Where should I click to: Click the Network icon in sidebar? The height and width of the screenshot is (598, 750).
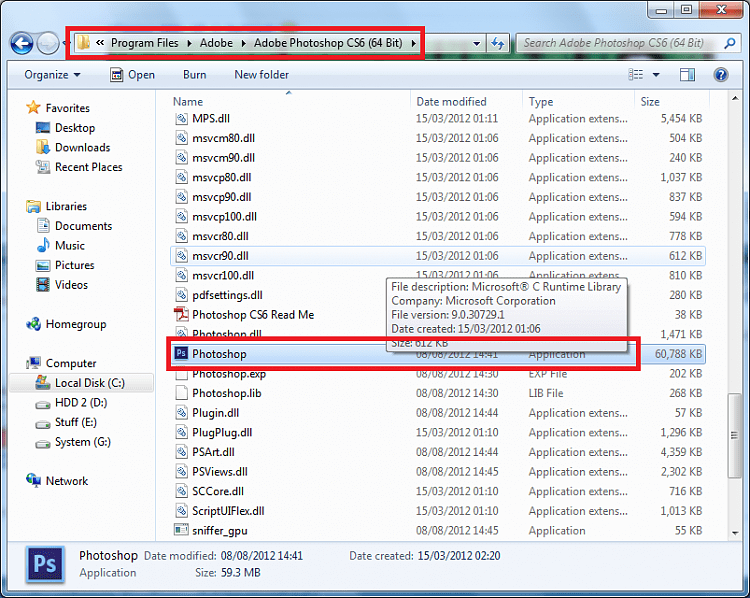click(x=33, y=480)
